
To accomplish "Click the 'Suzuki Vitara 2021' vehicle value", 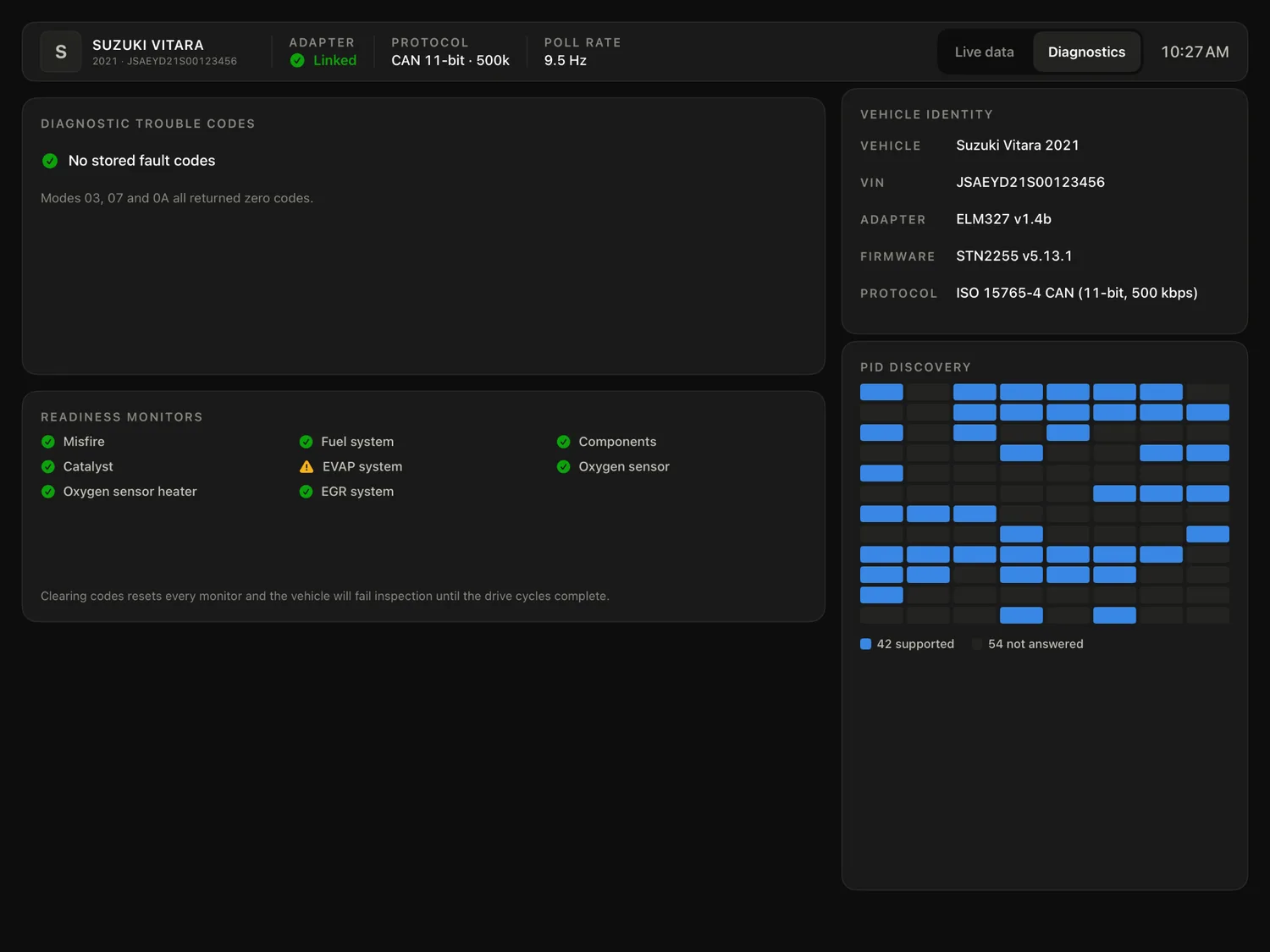I will point(1018,146).
